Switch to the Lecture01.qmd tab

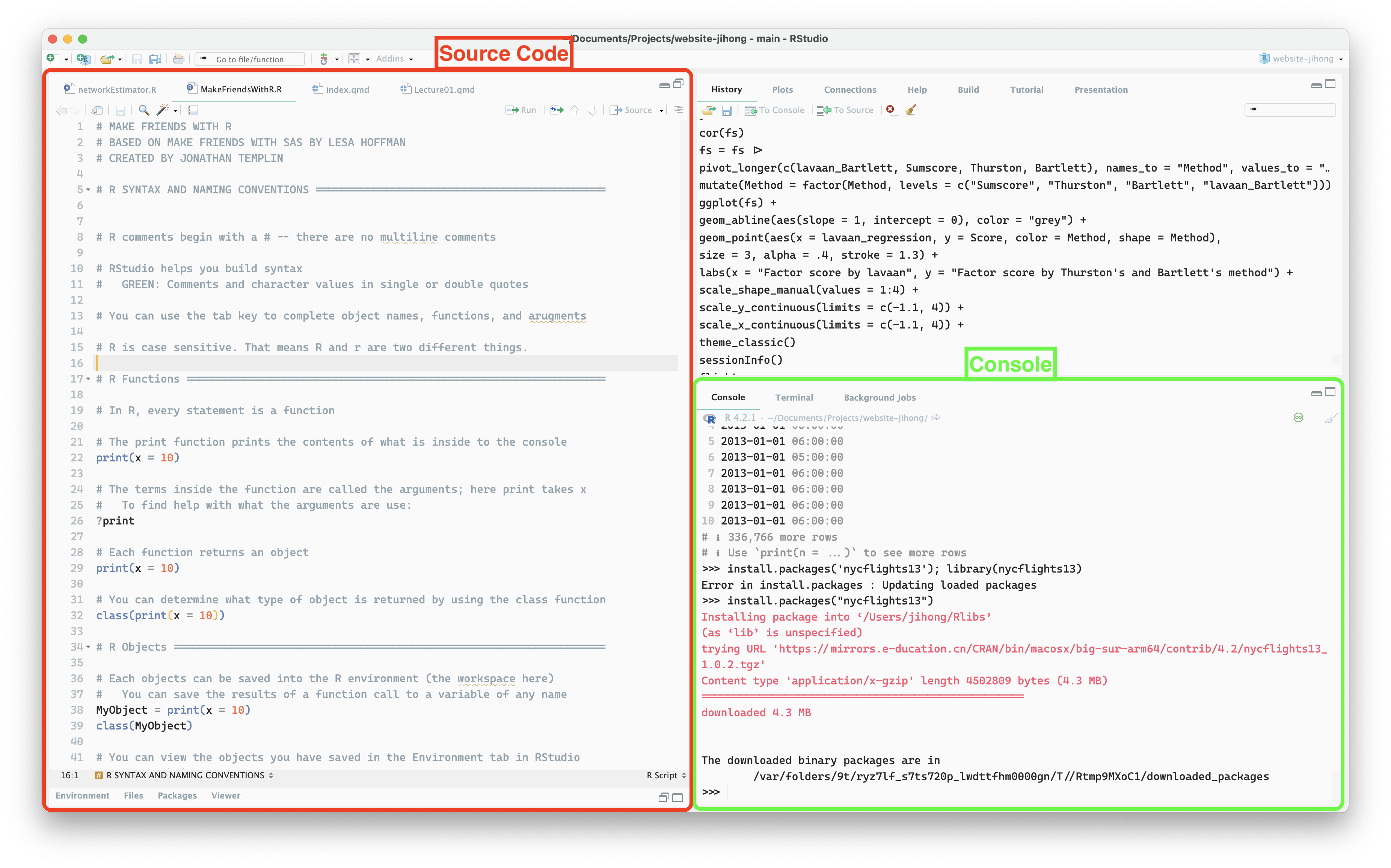point(443,90)
